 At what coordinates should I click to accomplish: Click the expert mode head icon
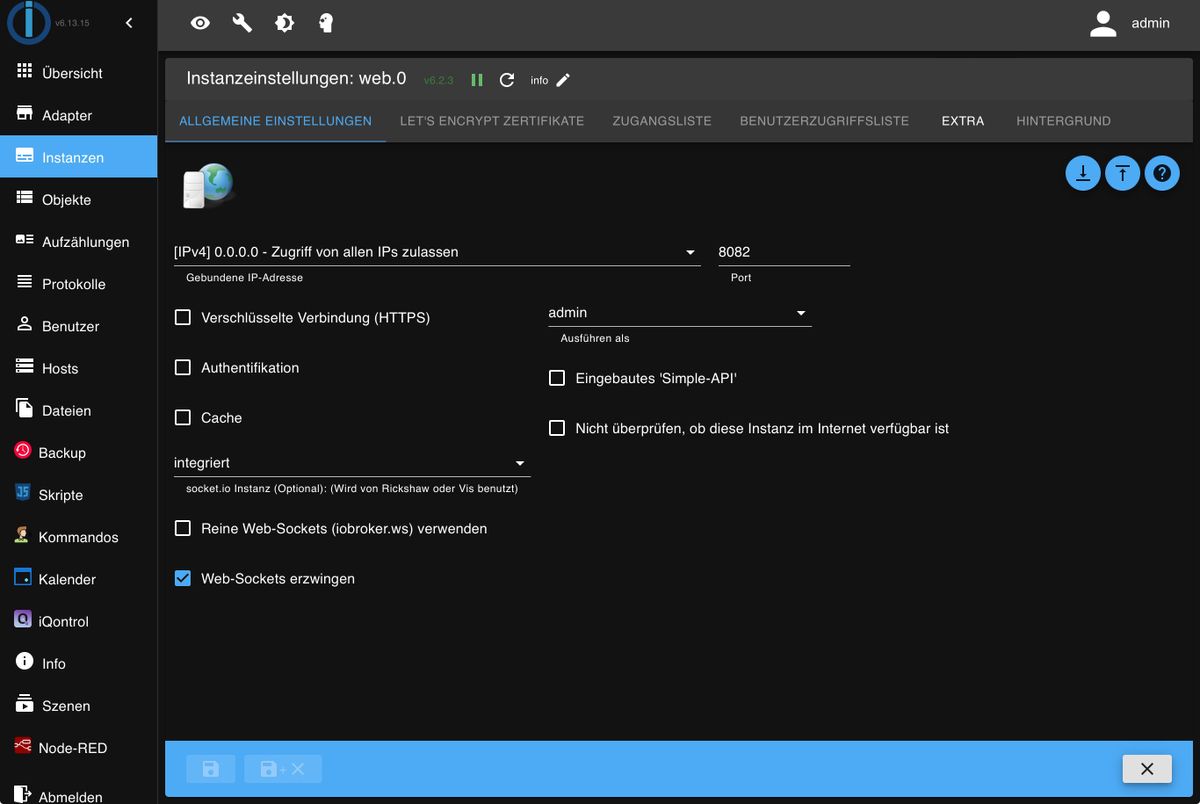pyautogui.click(x=326, y=23)
